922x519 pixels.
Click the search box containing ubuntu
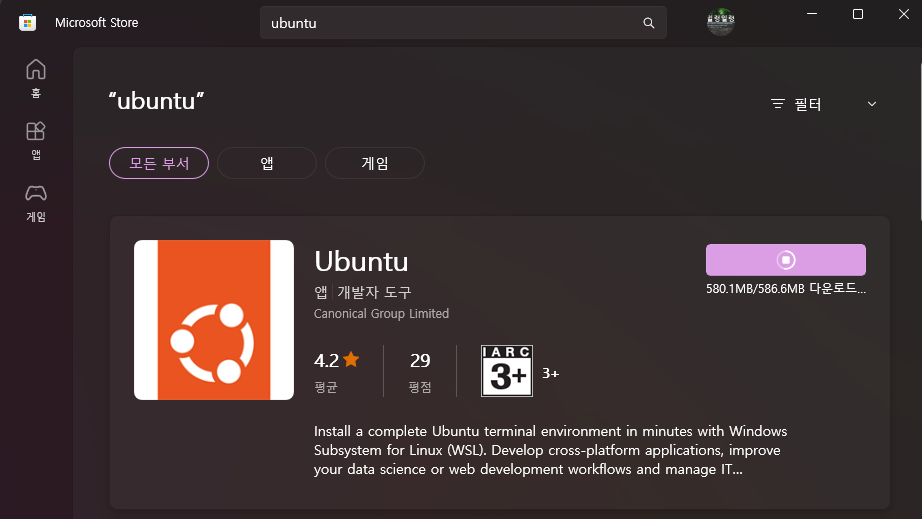463,23
